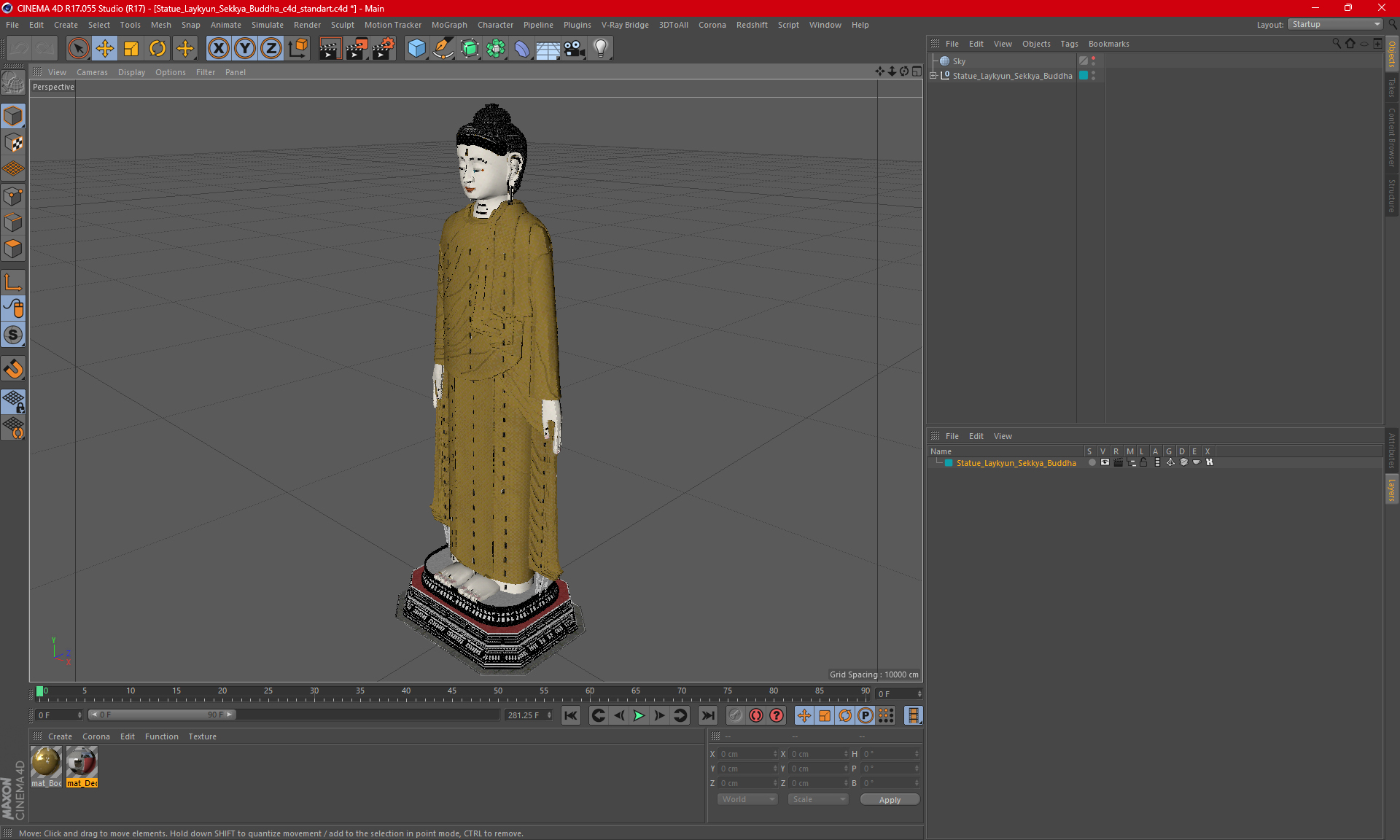This screenshot has width=1400, height=840.
Task: Click the Record Active Objects button
Action: click(736, 715)
